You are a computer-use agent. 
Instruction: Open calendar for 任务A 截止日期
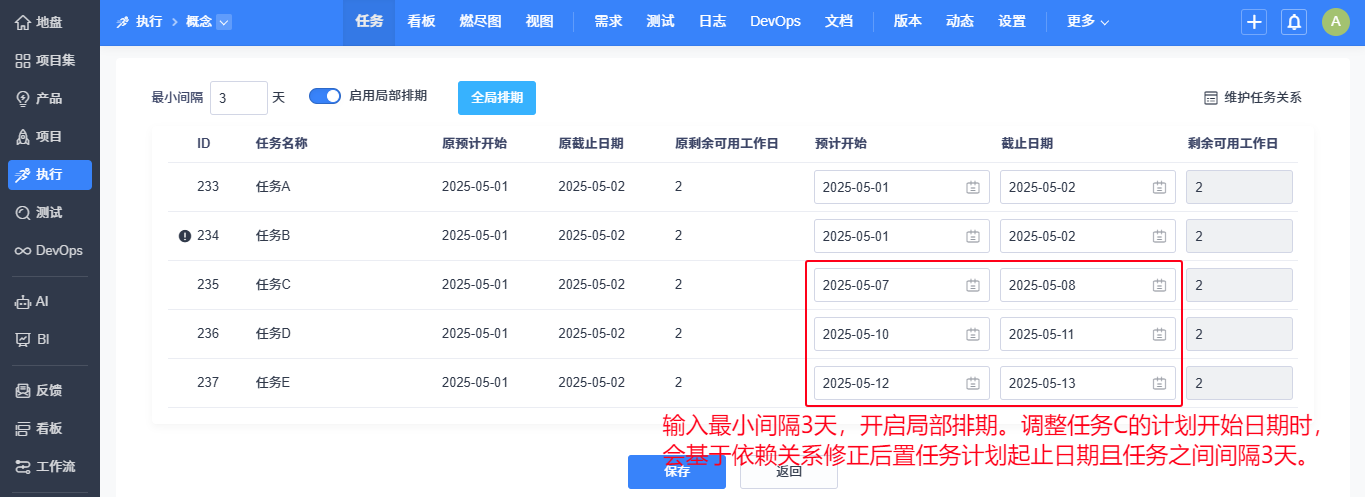[x=1159, y=187]
